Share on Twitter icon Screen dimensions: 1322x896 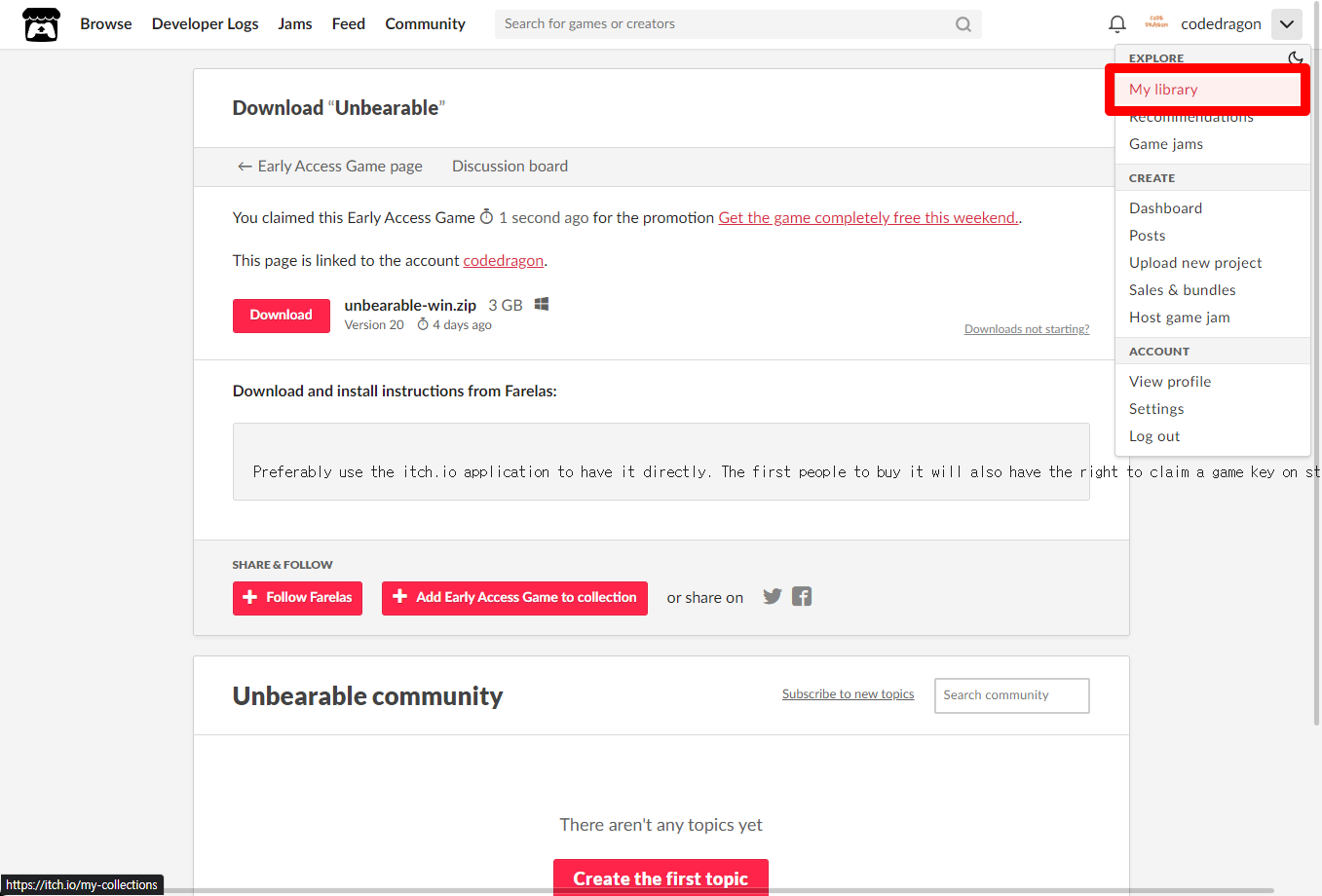coord(773,596)
